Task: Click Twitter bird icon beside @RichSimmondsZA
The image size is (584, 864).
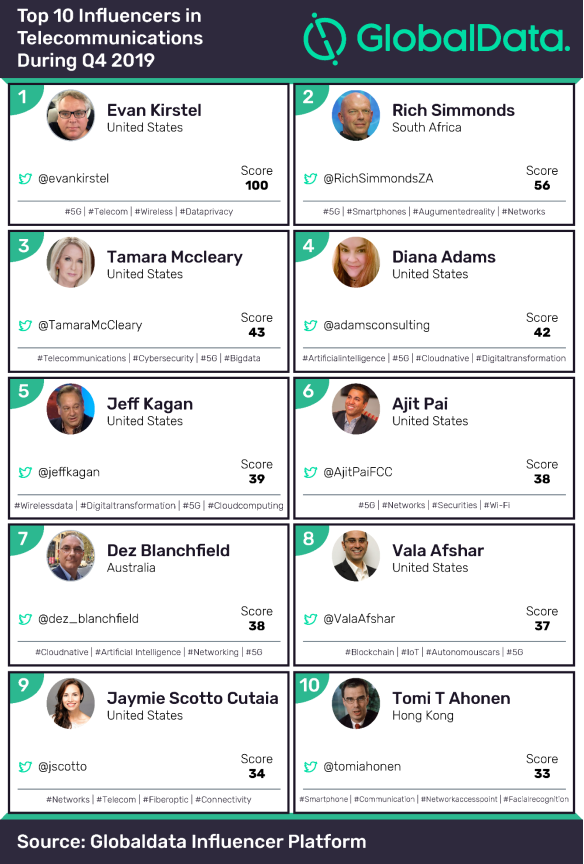Action: pyautogui.click(x=311, y=179)
